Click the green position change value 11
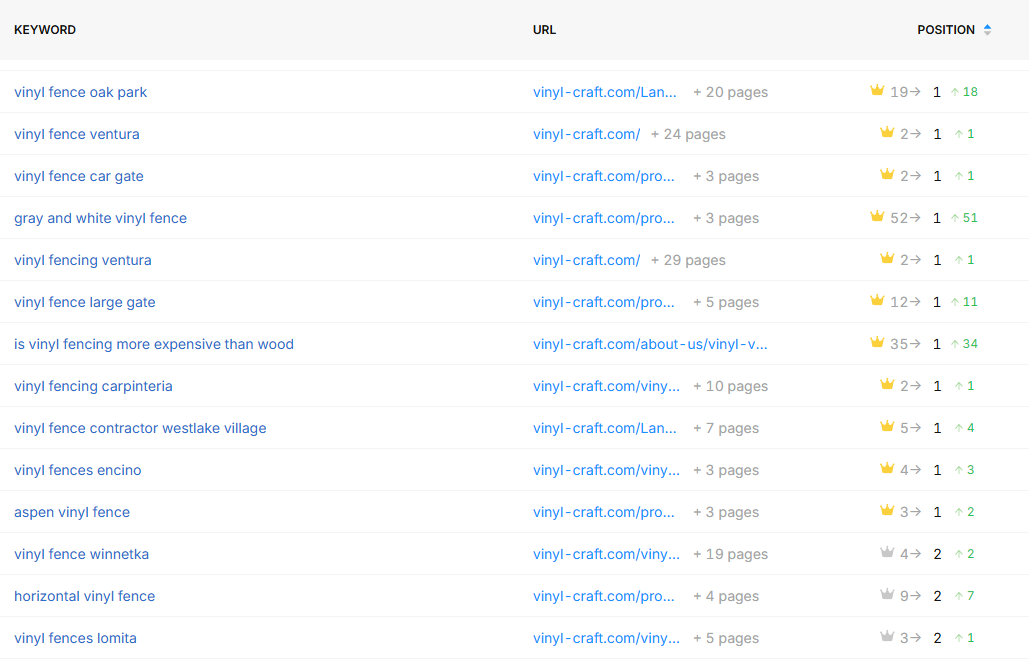 pyautogui.click(x=970, y=302)
